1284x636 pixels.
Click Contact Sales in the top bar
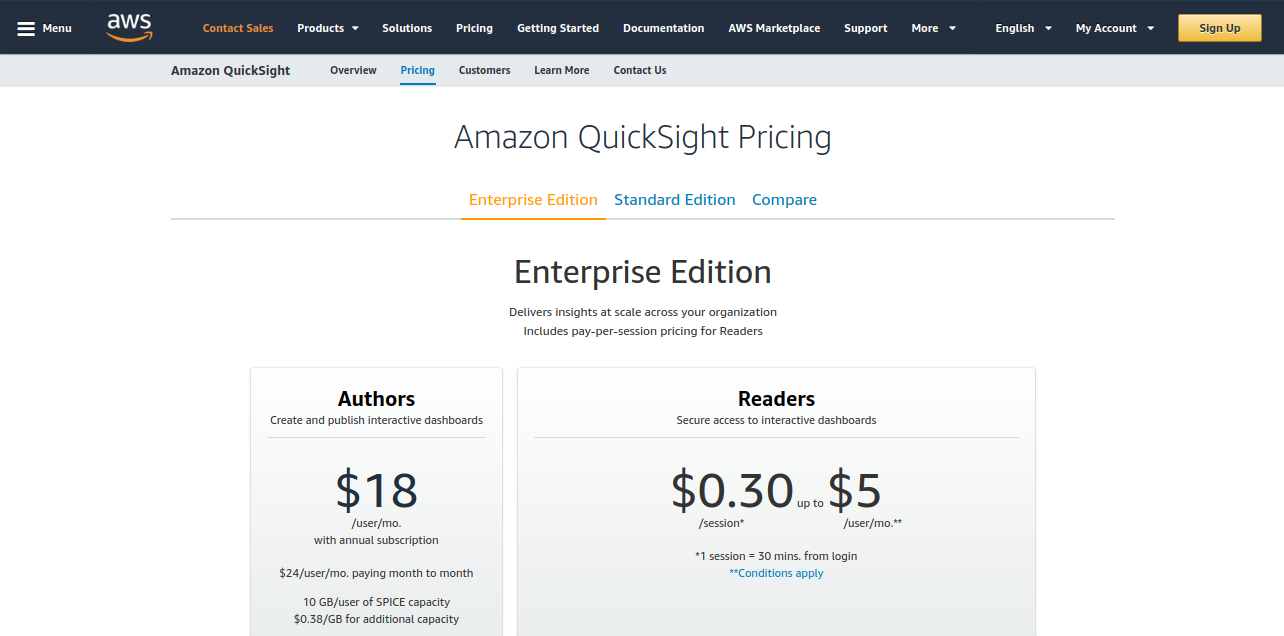coord(238,28)
